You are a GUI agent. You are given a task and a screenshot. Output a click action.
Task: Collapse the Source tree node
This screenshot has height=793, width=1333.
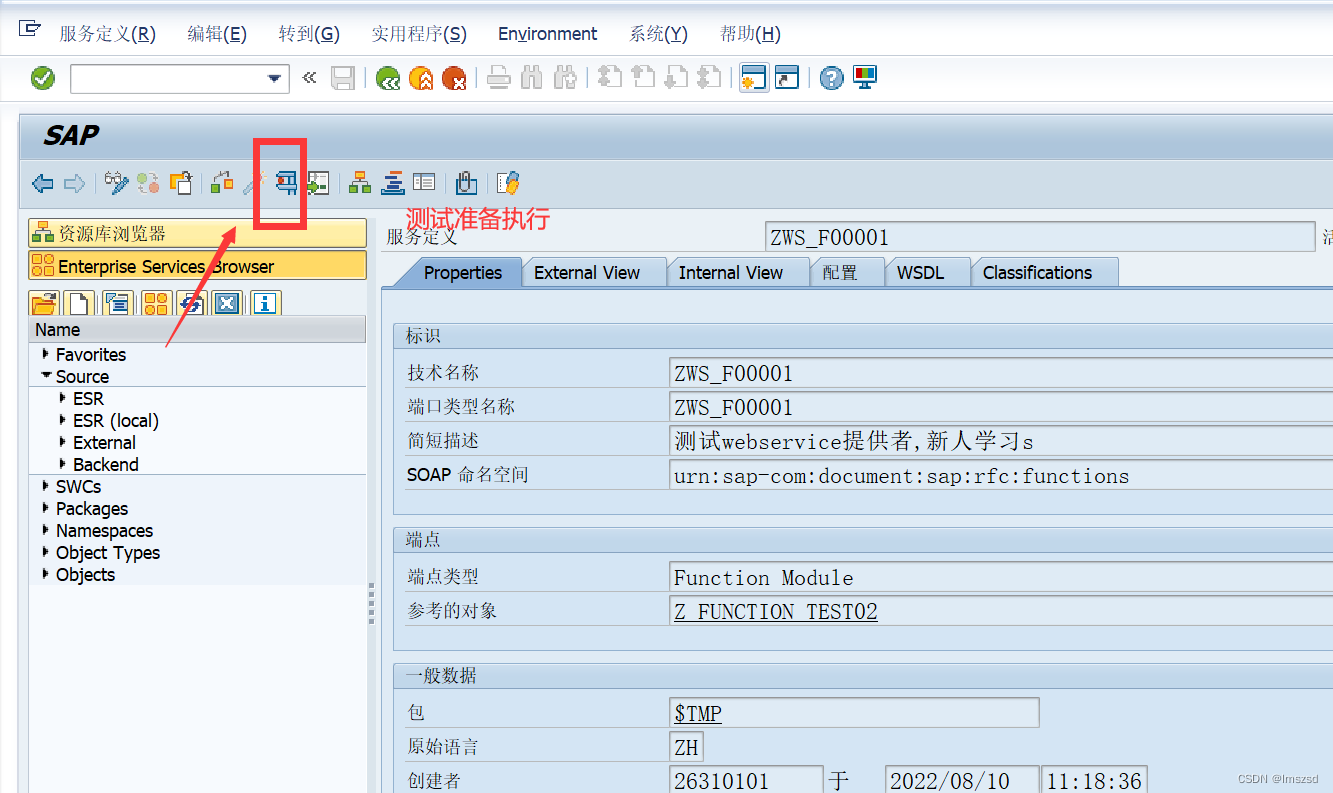(x=46, y=376)
